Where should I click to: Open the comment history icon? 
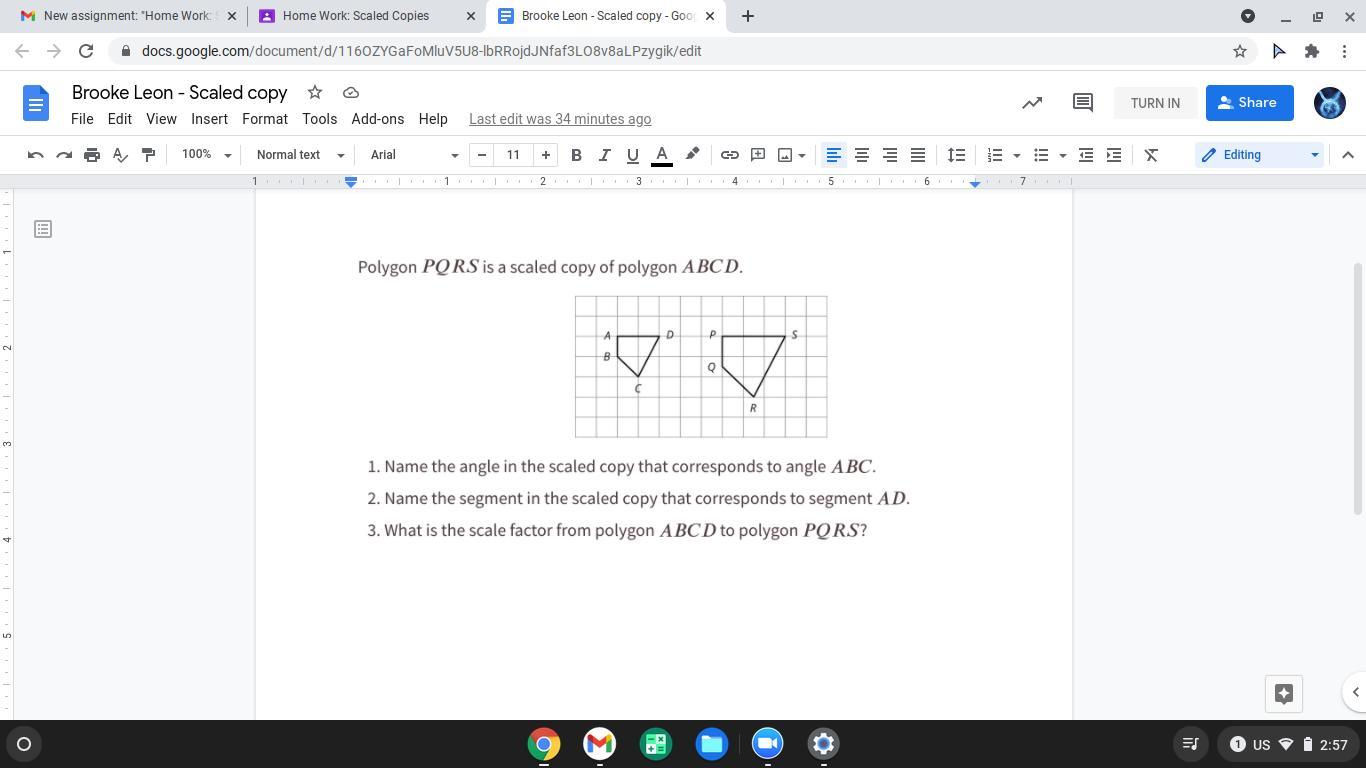pyautogui.click(x=1082, y=103)
